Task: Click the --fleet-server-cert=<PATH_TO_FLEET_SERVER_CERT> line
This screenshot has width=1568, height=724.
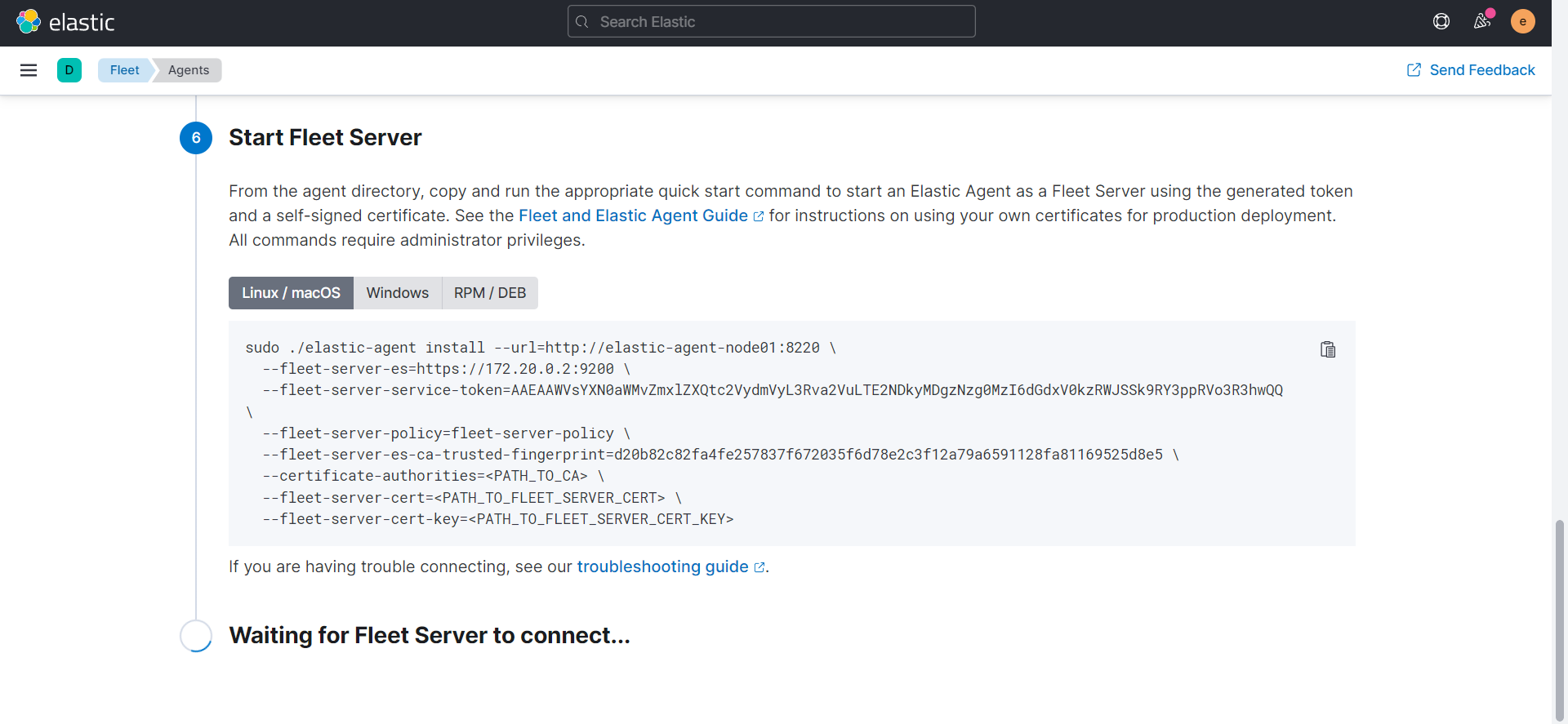Action: (472, 498)
